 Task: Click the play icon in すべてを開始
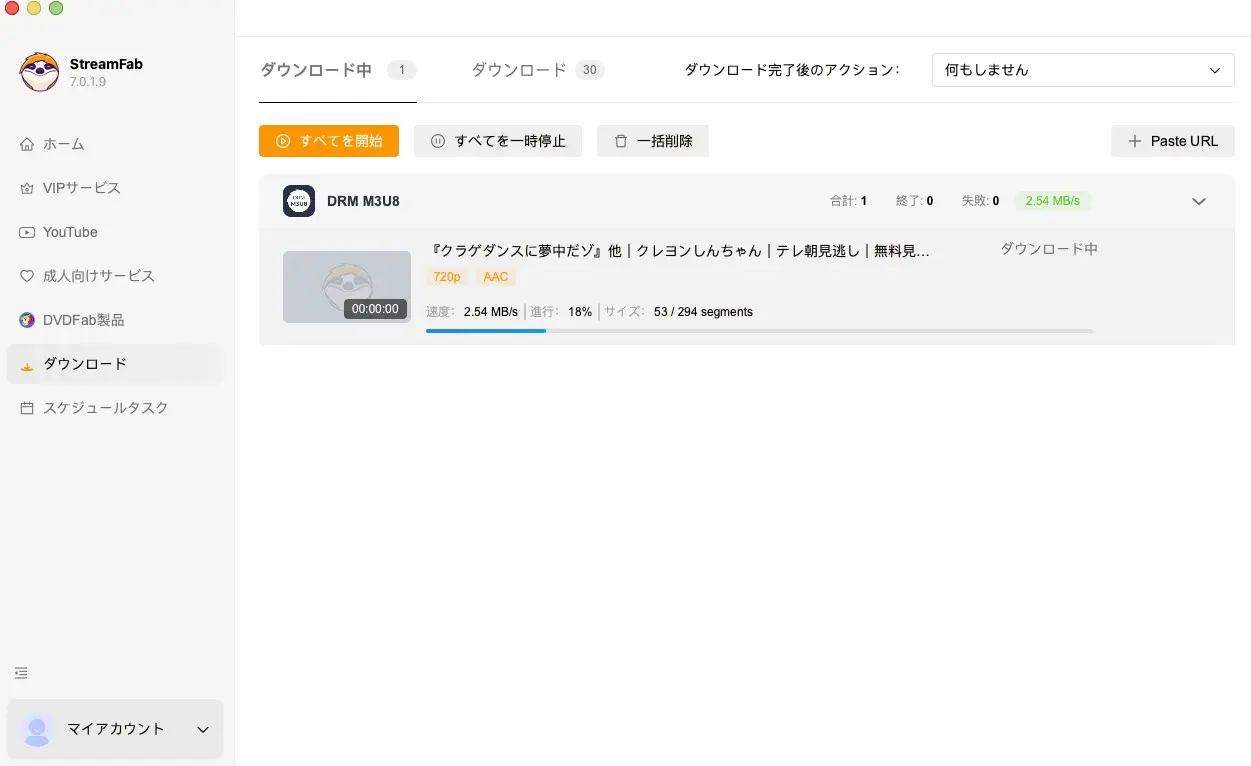point(283,141)
